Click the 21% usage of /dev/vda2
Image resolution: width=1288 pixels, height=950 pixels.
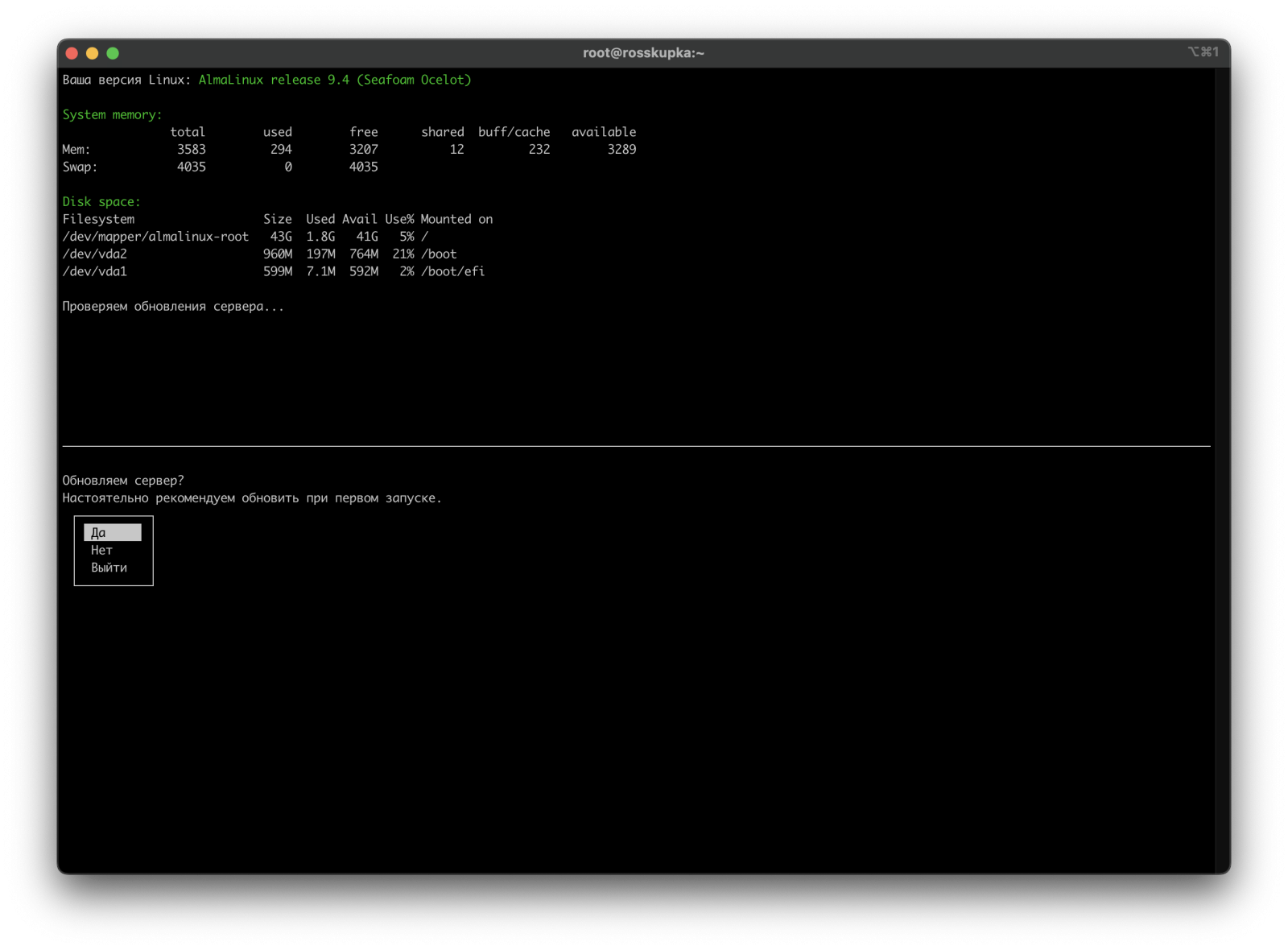pos(403,254)
